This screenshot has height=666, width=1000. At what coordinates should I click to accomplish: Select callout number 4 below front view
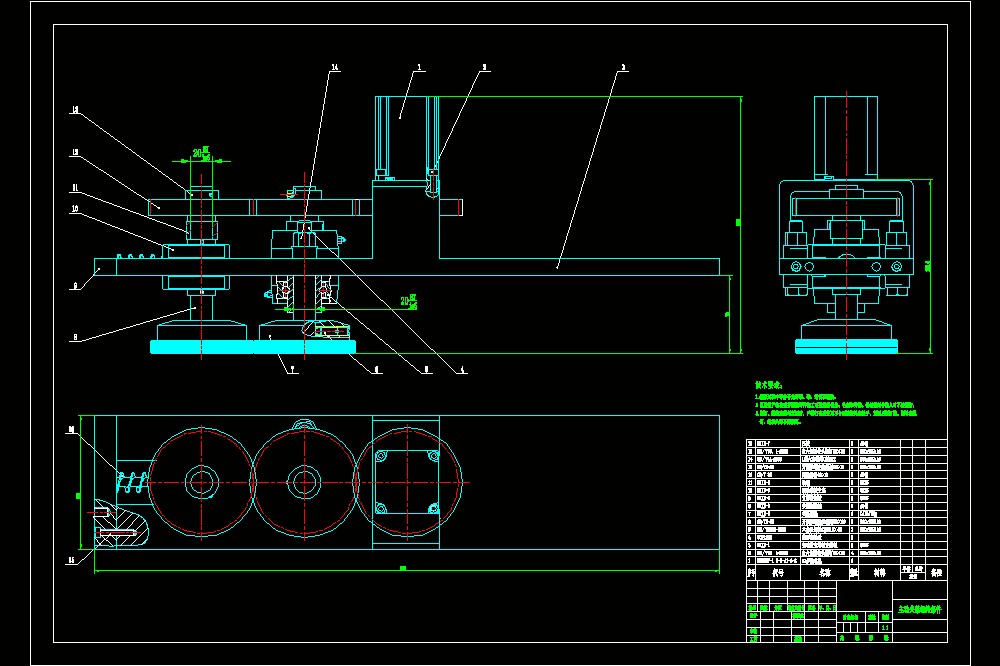[462, 369]
